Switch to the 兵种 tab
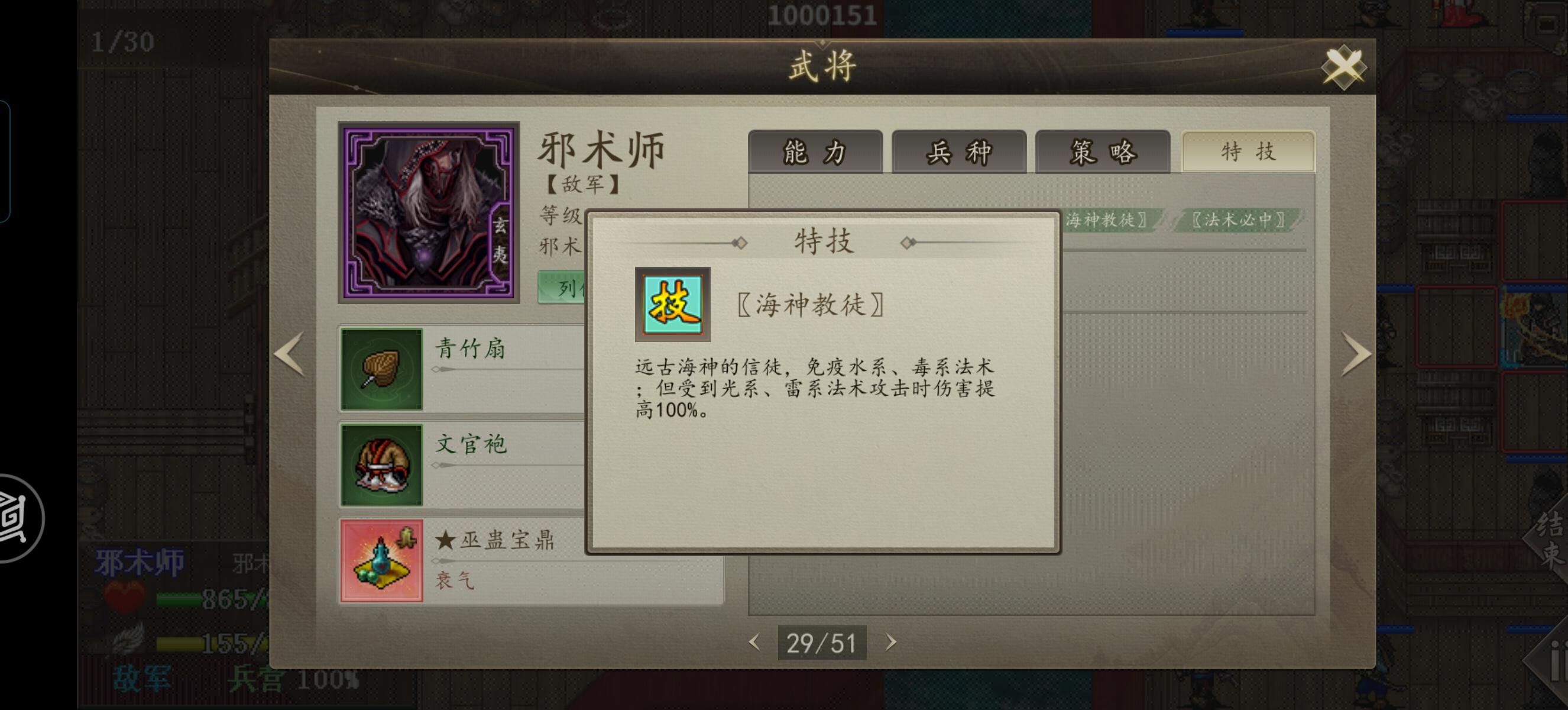The width and height of the screenshot is (1568, 710). point(958,151)
